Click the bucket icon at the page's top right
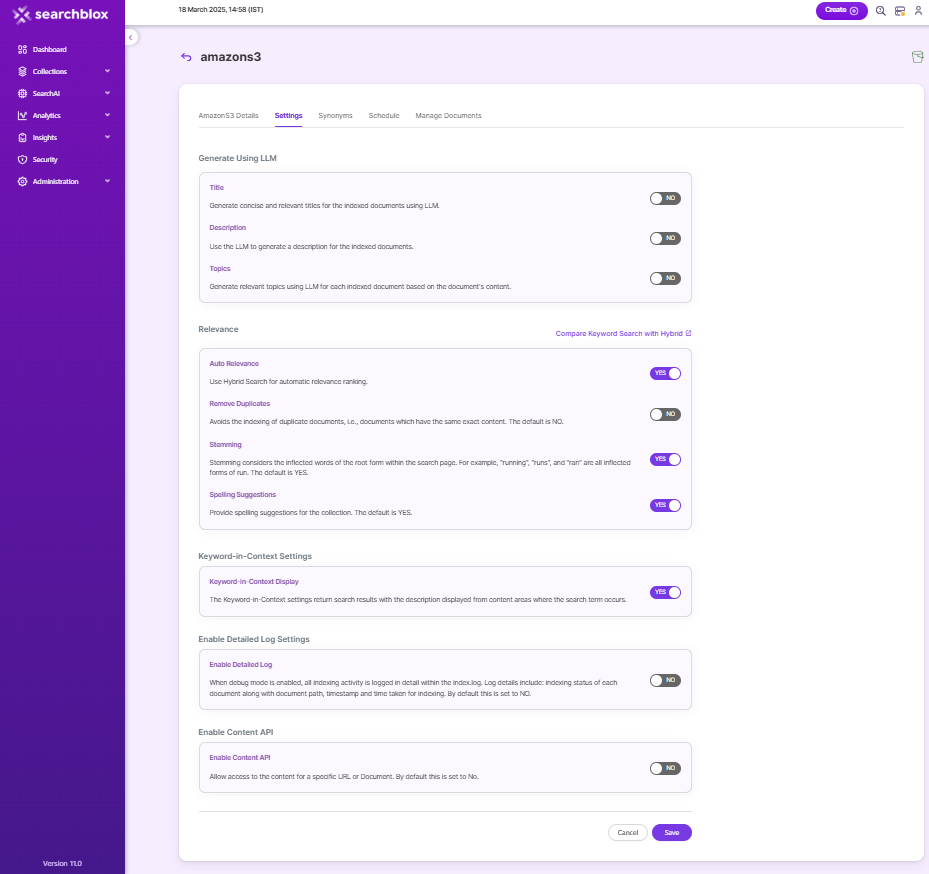929x874 pixels. pyautogui.click(x=917, y=57)
